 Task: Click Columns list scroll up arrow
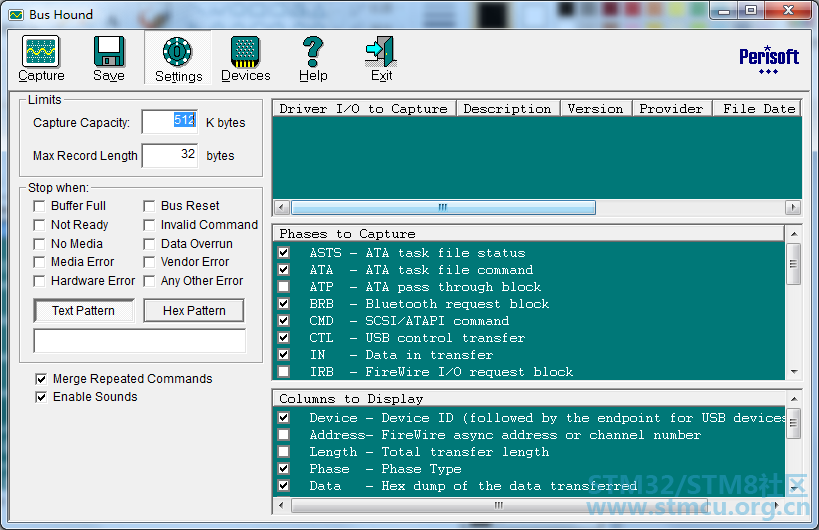pos(793,399)
